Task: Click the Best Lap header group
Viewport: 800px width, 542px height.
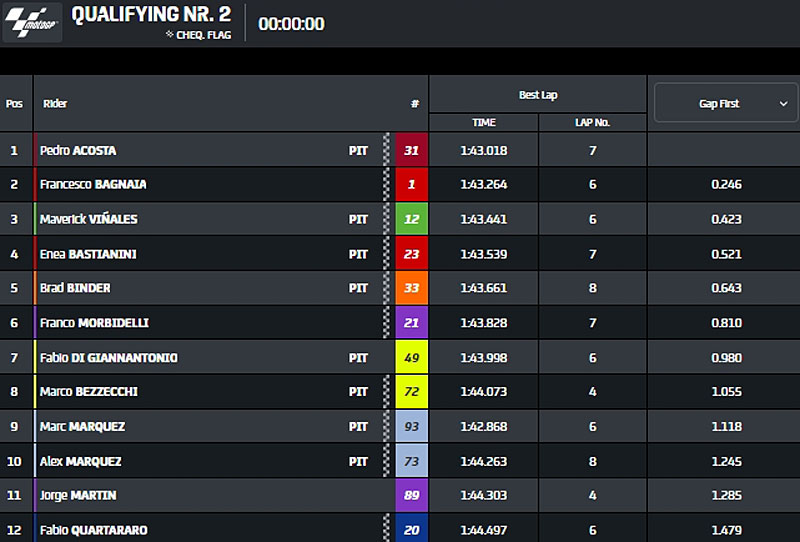Action: point(538,95)
